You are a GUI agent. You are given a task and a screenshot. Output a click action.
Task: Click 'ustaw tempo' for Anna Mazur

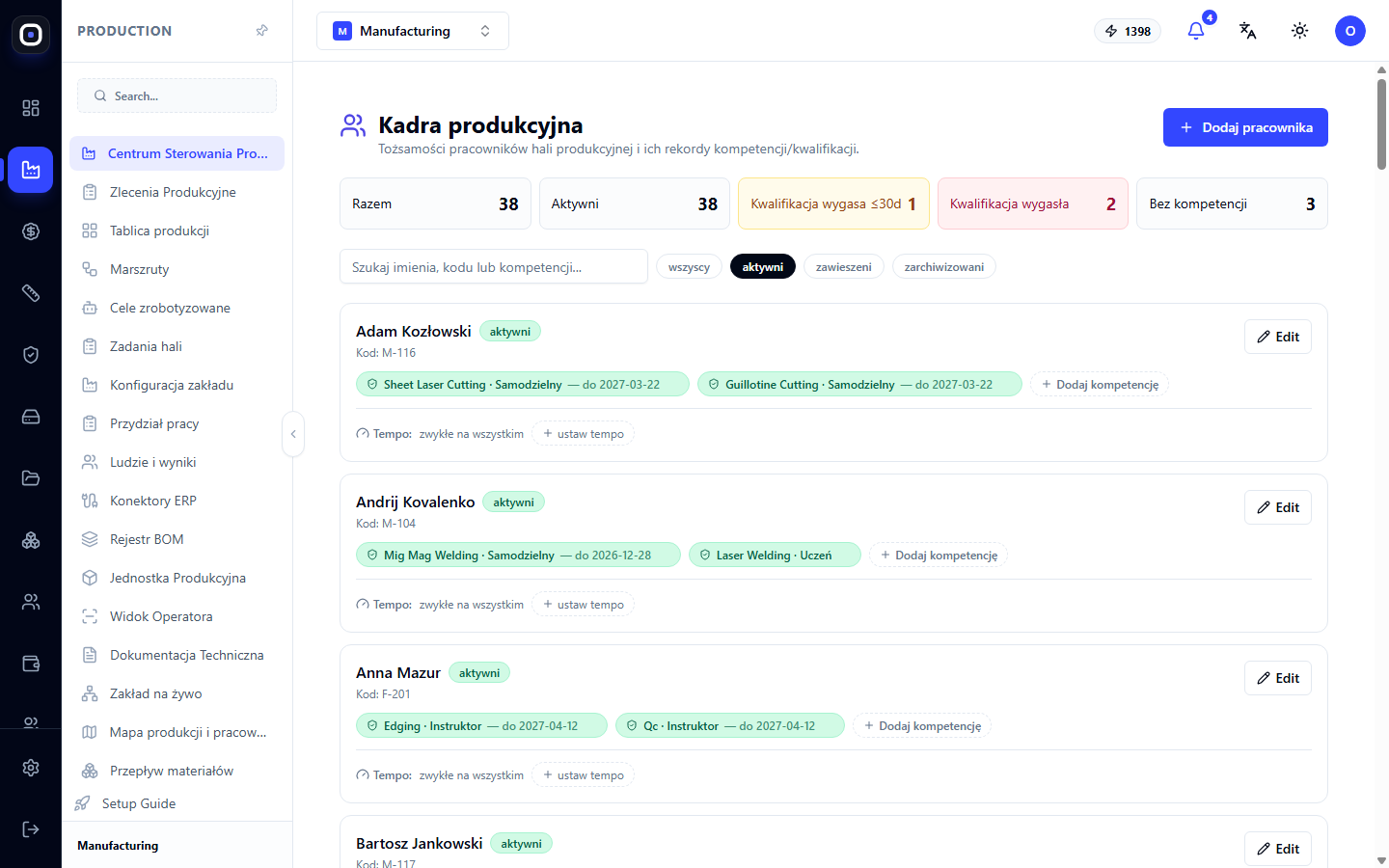(584, 775)
